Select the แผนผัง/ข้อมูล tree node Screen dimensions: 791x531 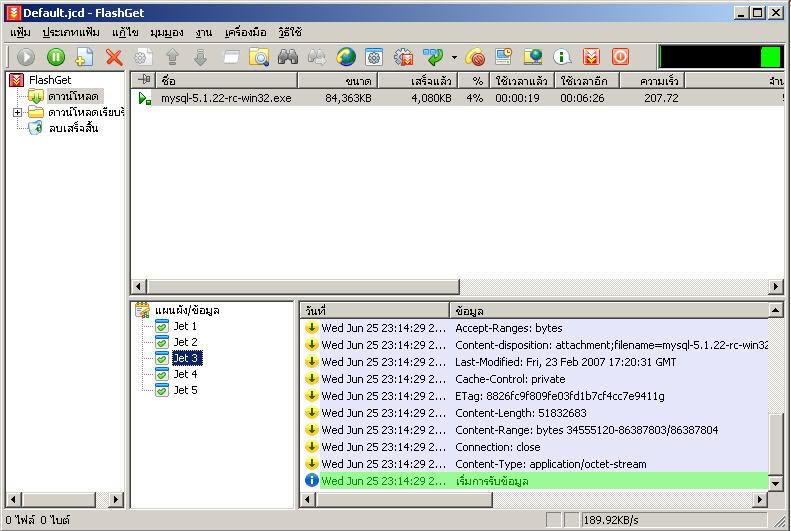[187, 310]
